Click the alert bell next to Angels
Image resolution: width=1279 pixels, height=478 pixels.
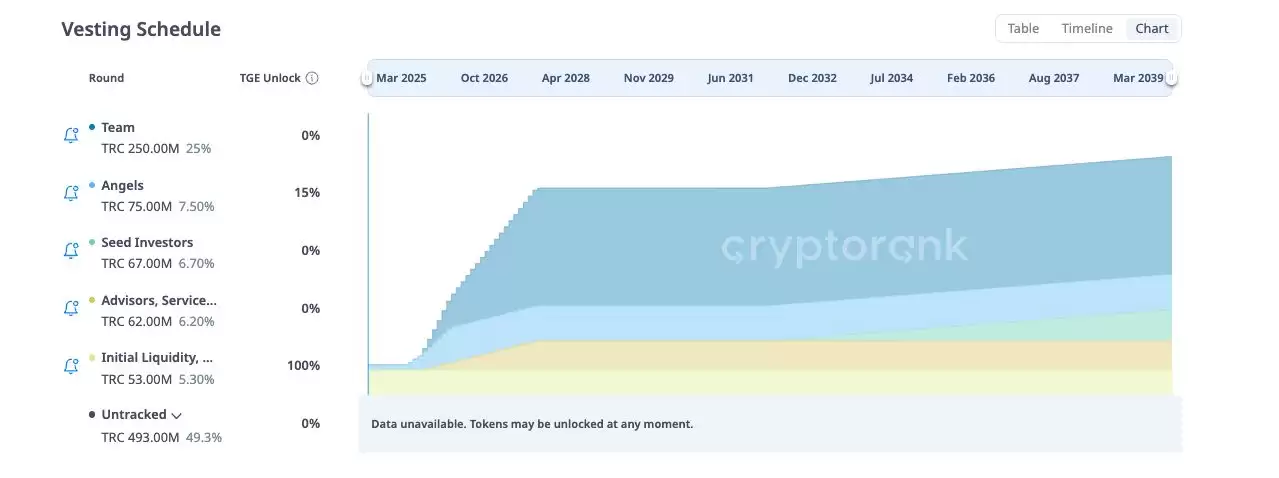71,194
